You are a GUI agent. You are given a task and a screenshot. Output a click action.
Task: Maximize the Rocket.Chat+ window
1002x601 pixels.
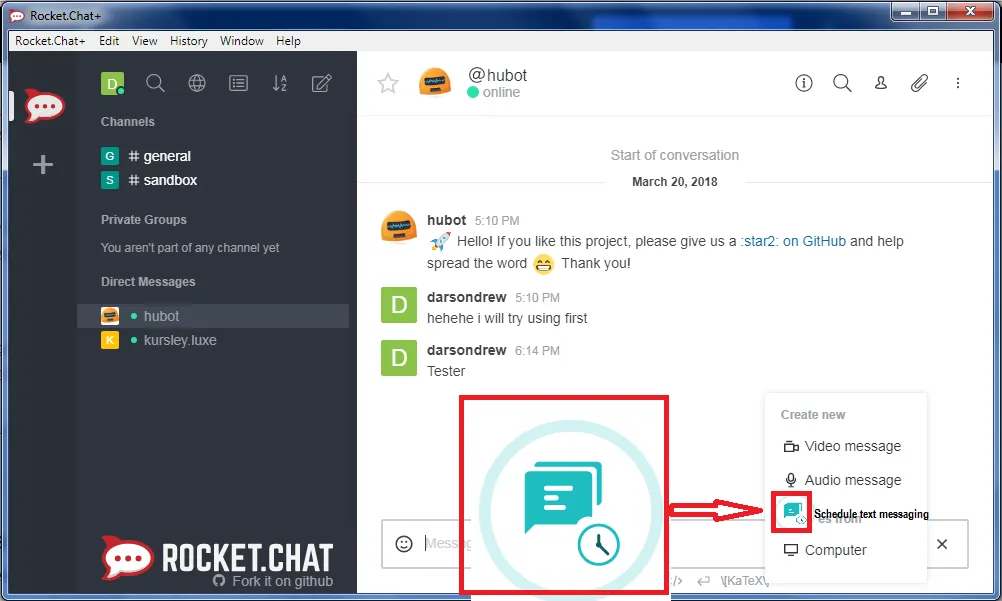[933, 12]
